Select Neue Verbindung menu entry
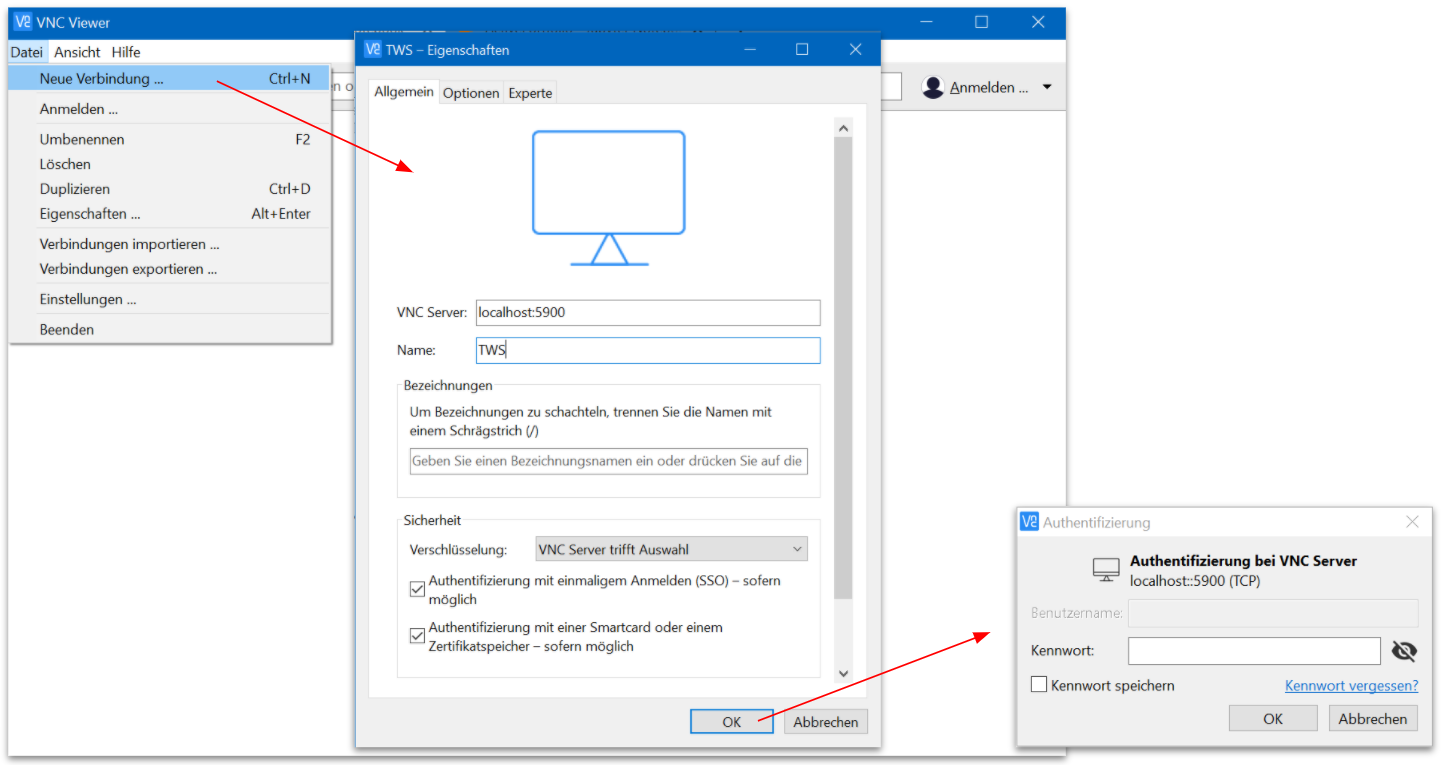Image resolution: width=1447 pixels, height=765 pixels. coord(169,78)
